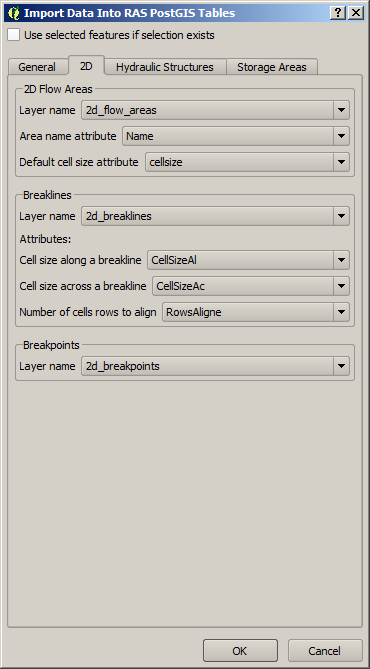Click the QGIS logo in title bar
Viewport: 370px width, 669px height.
(13, 13)
